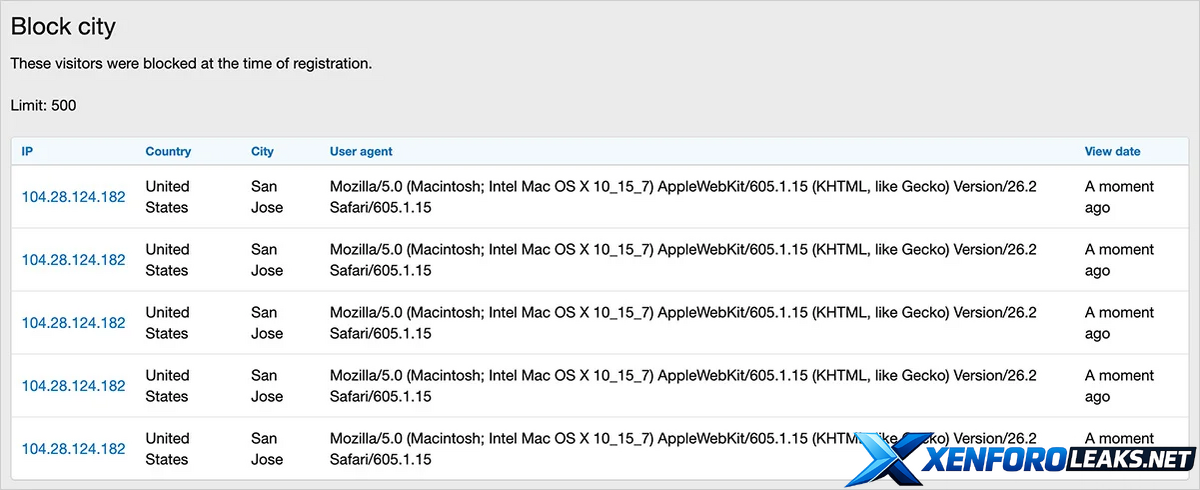Click the first row's user agent string
The image size is (1200, 490).
pos(683,197)
